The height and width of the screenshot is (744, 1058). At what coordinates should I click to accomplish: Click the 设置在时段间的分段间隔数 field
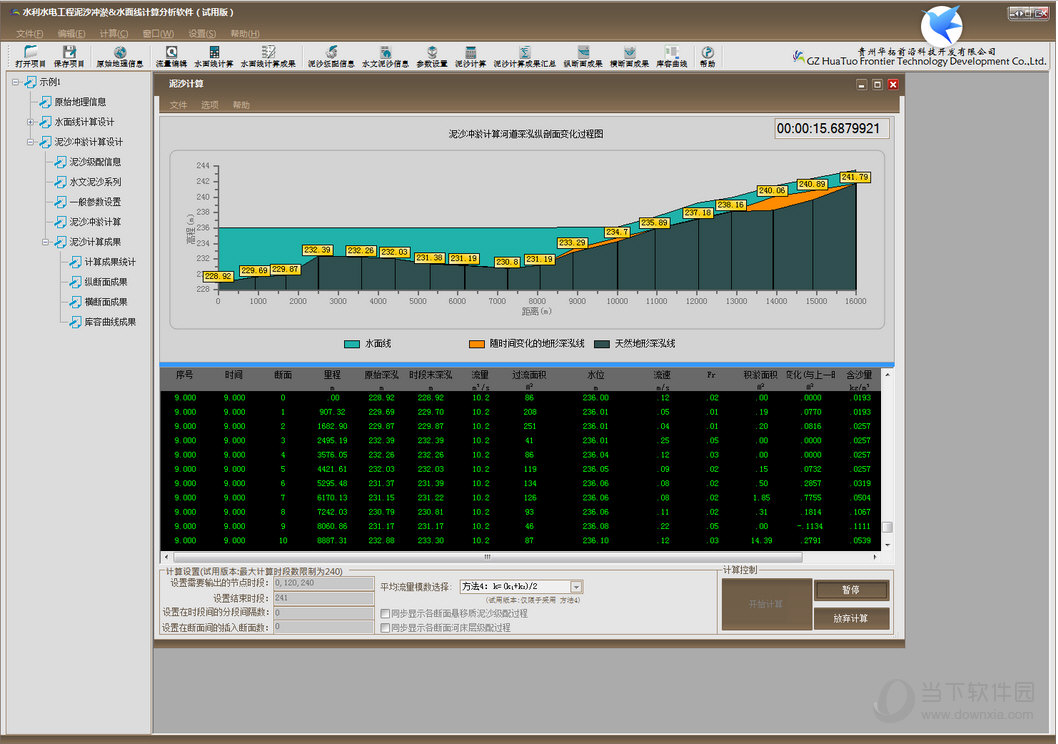323,612
